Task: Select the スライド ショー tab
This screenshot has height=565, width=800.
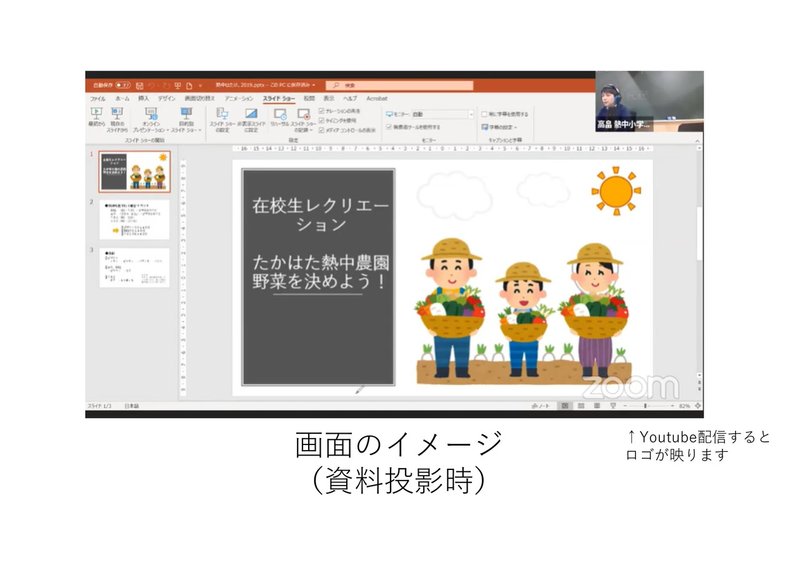Action: (x=279, y=99)
